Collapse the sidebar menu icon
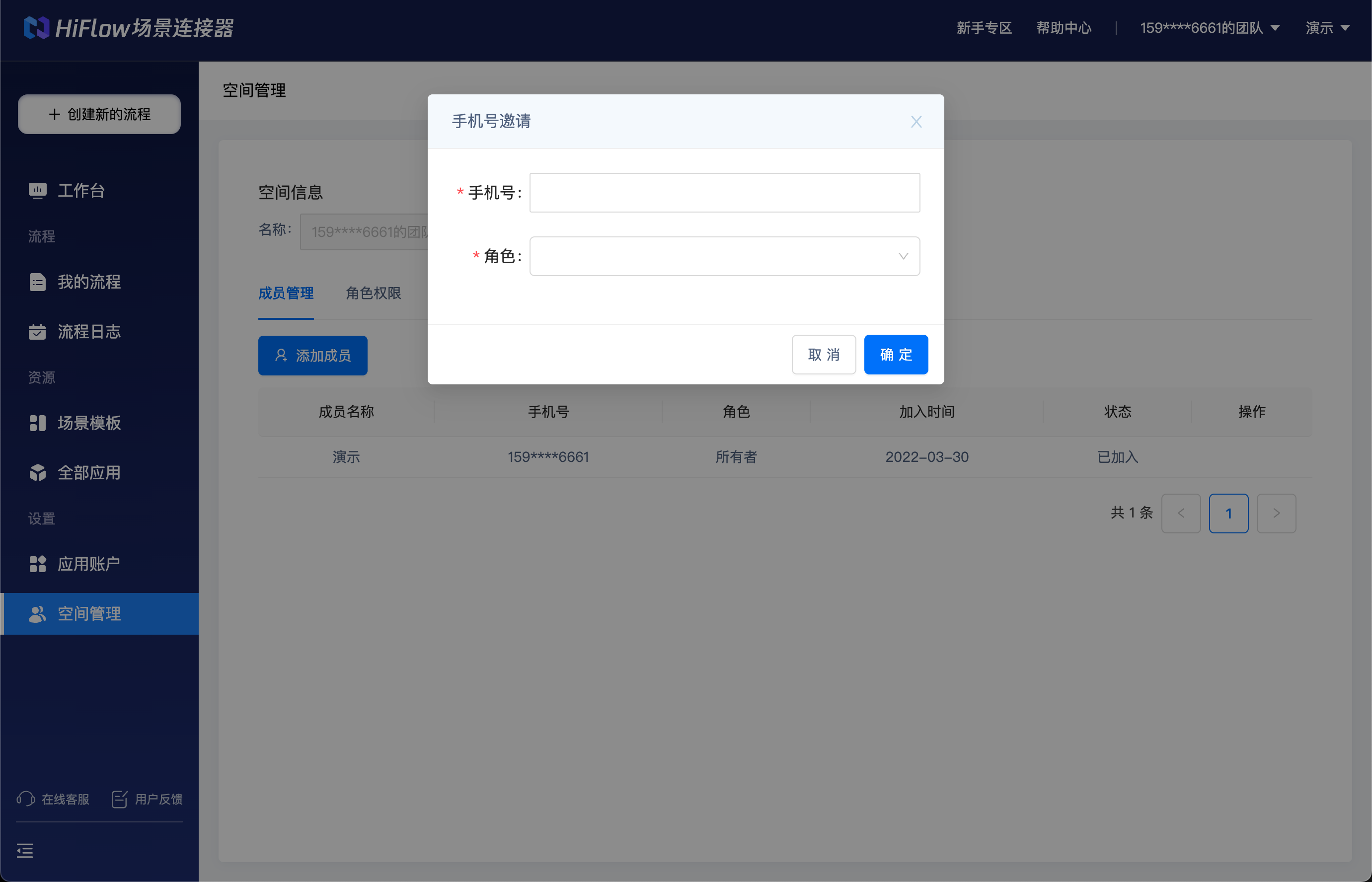1372x882 pixels. [25, 851]
